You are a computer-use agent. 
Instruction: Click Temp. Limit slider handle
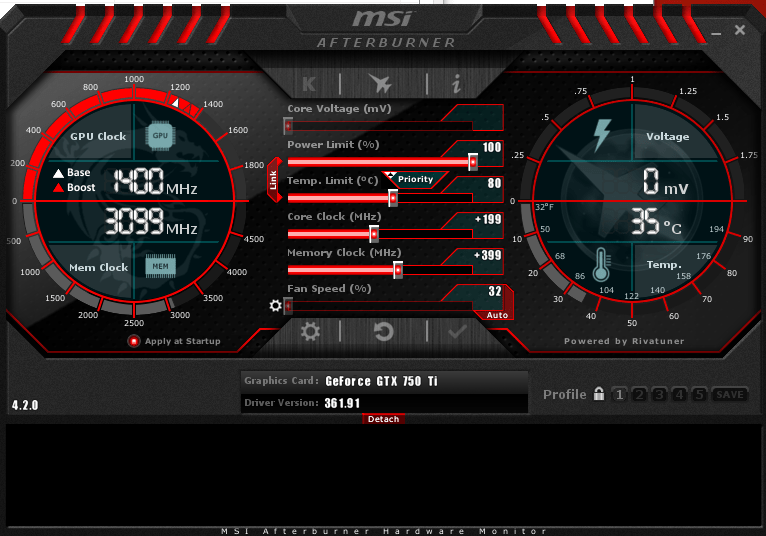tap(393, 198)
